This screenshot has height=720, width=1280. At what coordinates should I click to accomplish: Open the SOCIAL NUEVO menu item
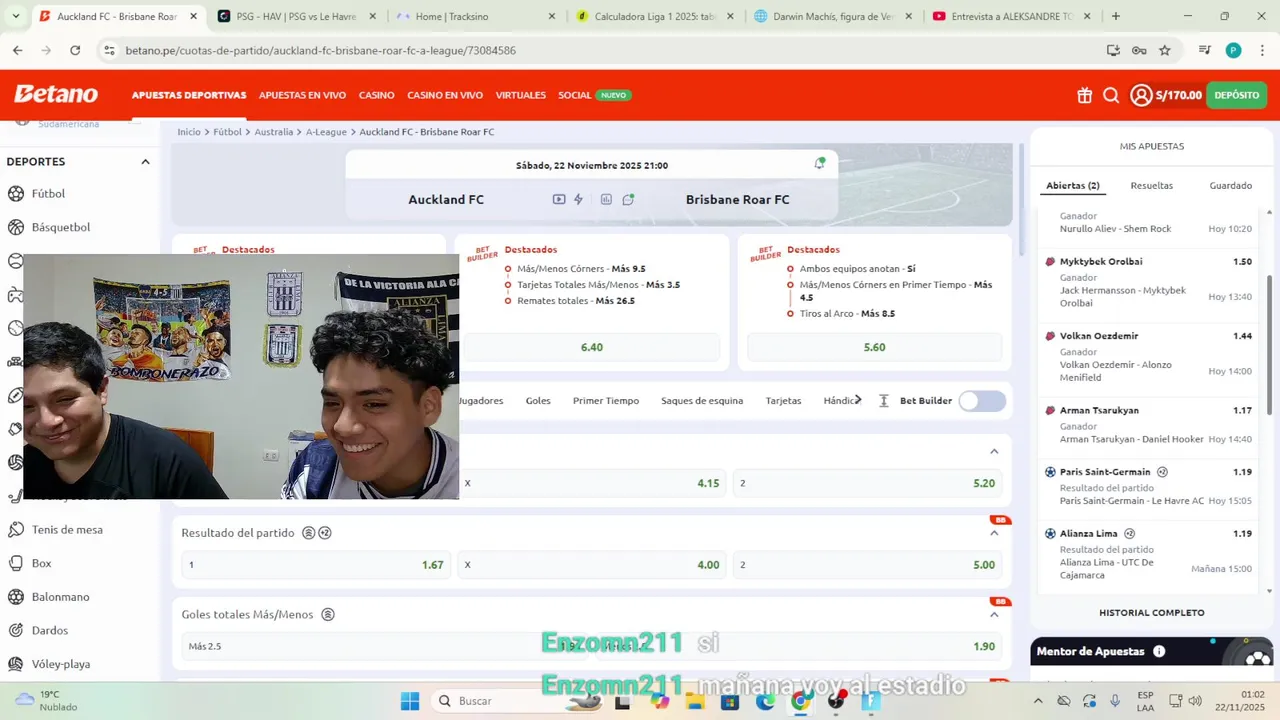pyautogui.click(x=594, y=95)
